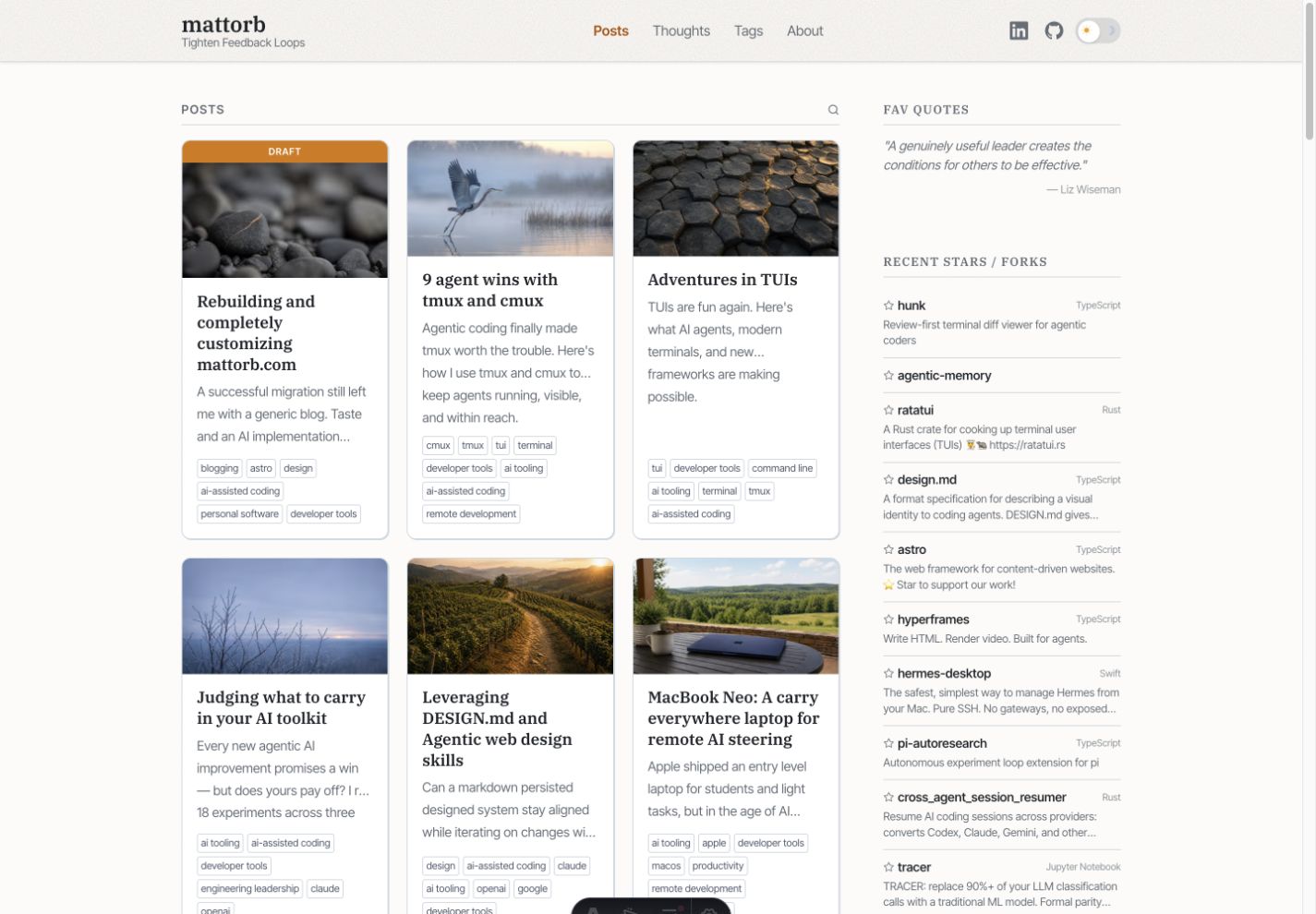
Task: Click the laptop on table thumbnail
Action: (x=735, y=616)
